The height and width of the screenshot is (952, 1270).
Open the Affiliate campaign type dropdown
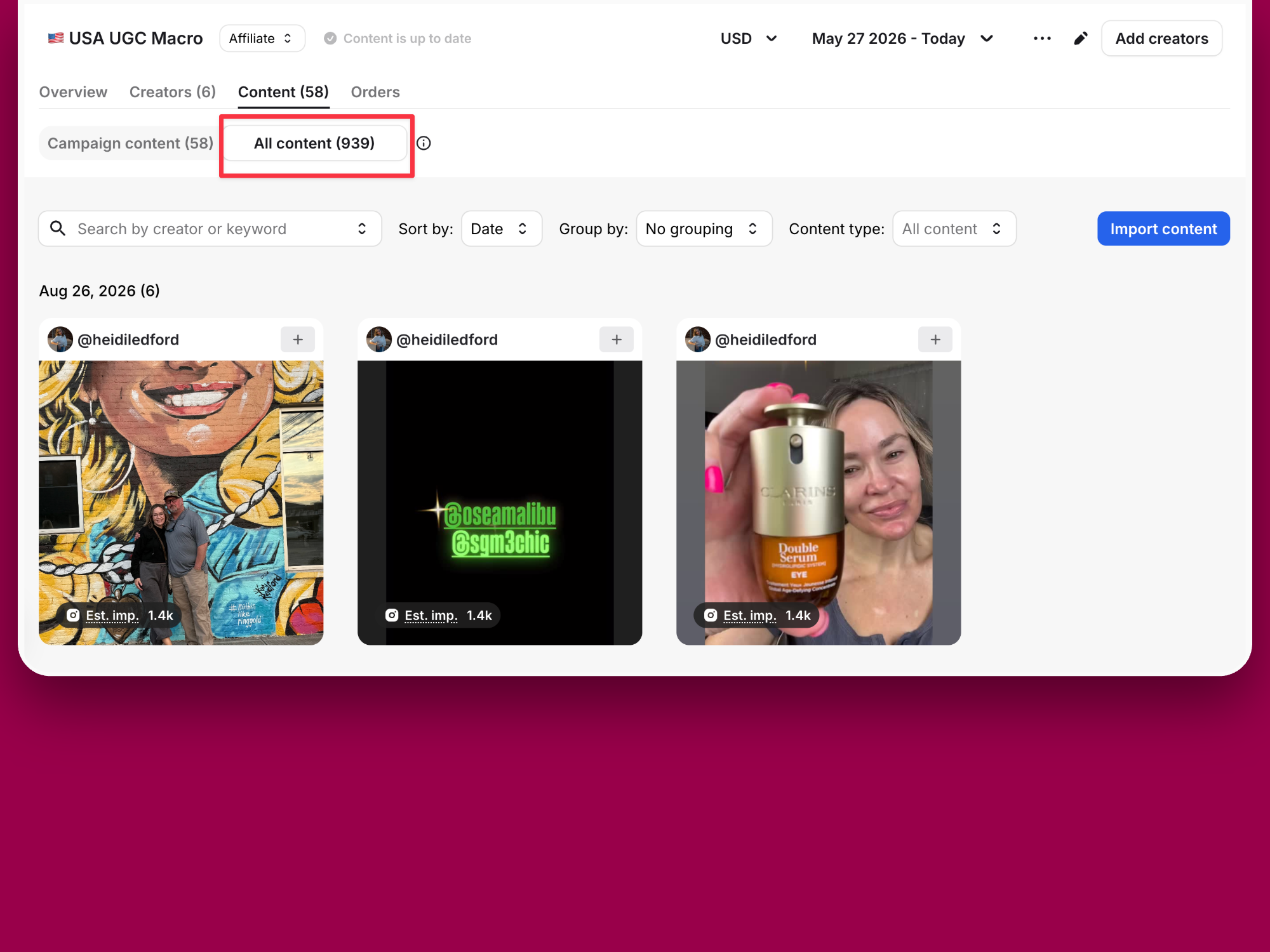pos(262,39)
